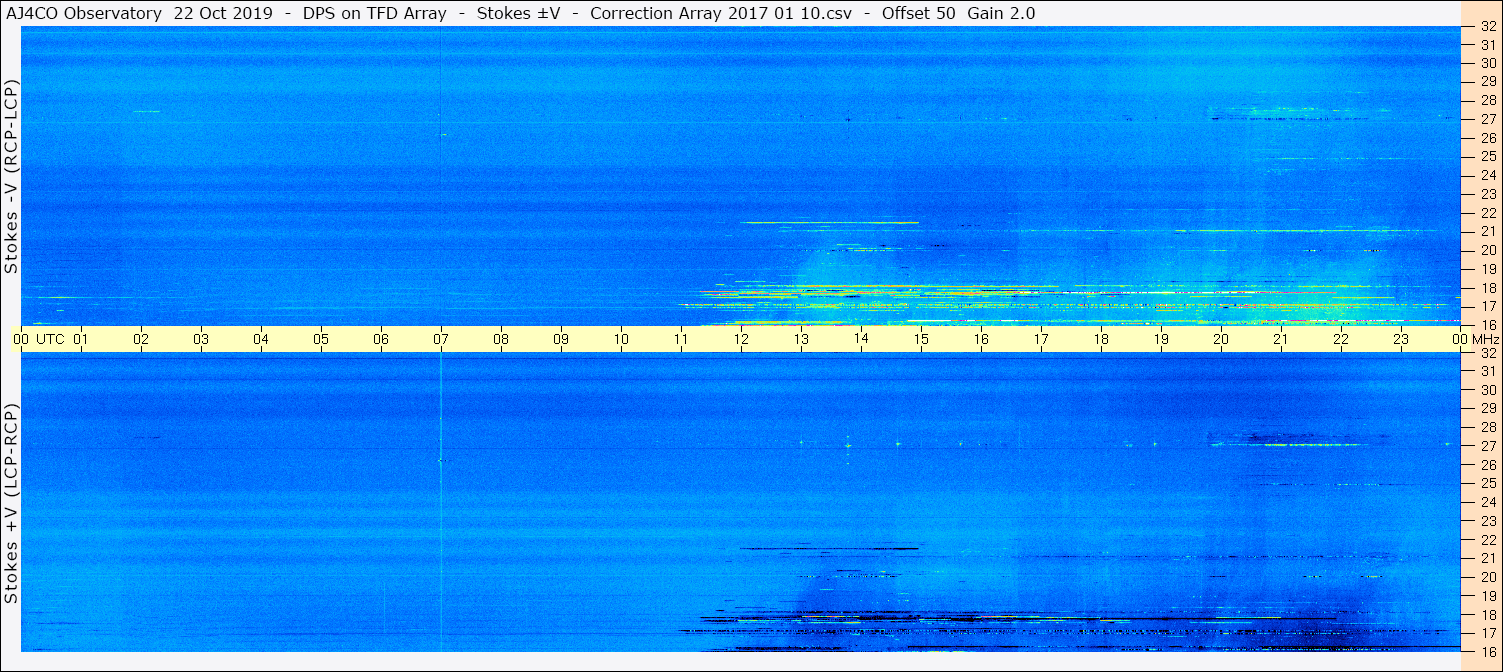Select the 18 hour marker on time axis

(x=1101, y=339)
